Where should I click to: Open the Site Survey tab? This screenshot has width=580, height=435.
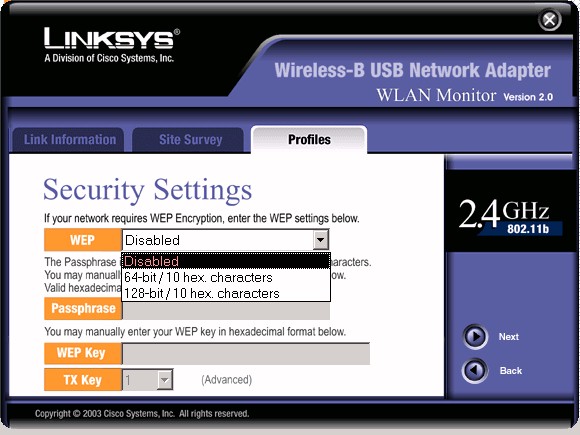(188, 140)
